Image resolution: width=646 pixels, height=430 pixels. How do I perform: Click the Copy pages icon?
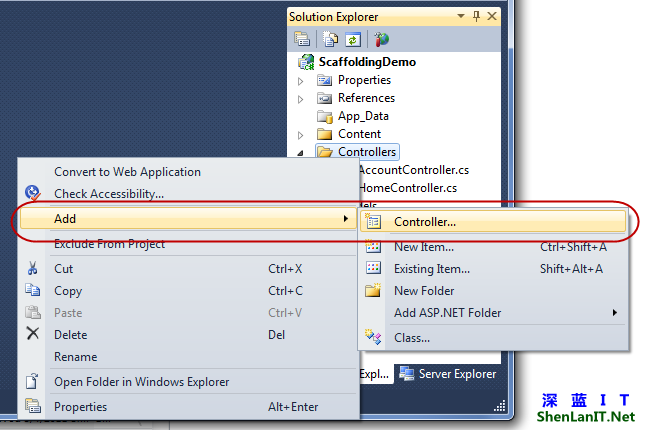tap(33, 290)
